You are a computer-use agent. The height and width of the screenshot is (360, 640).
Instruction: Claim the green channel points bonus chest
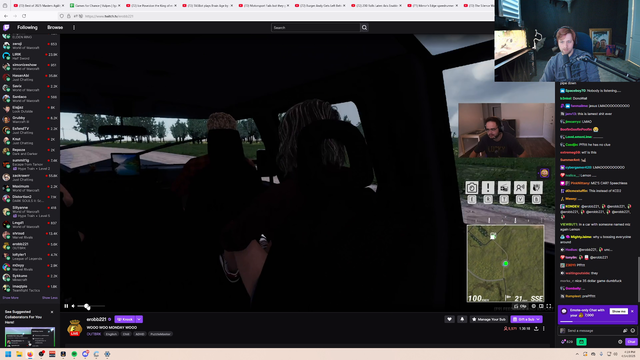[581, 342]
